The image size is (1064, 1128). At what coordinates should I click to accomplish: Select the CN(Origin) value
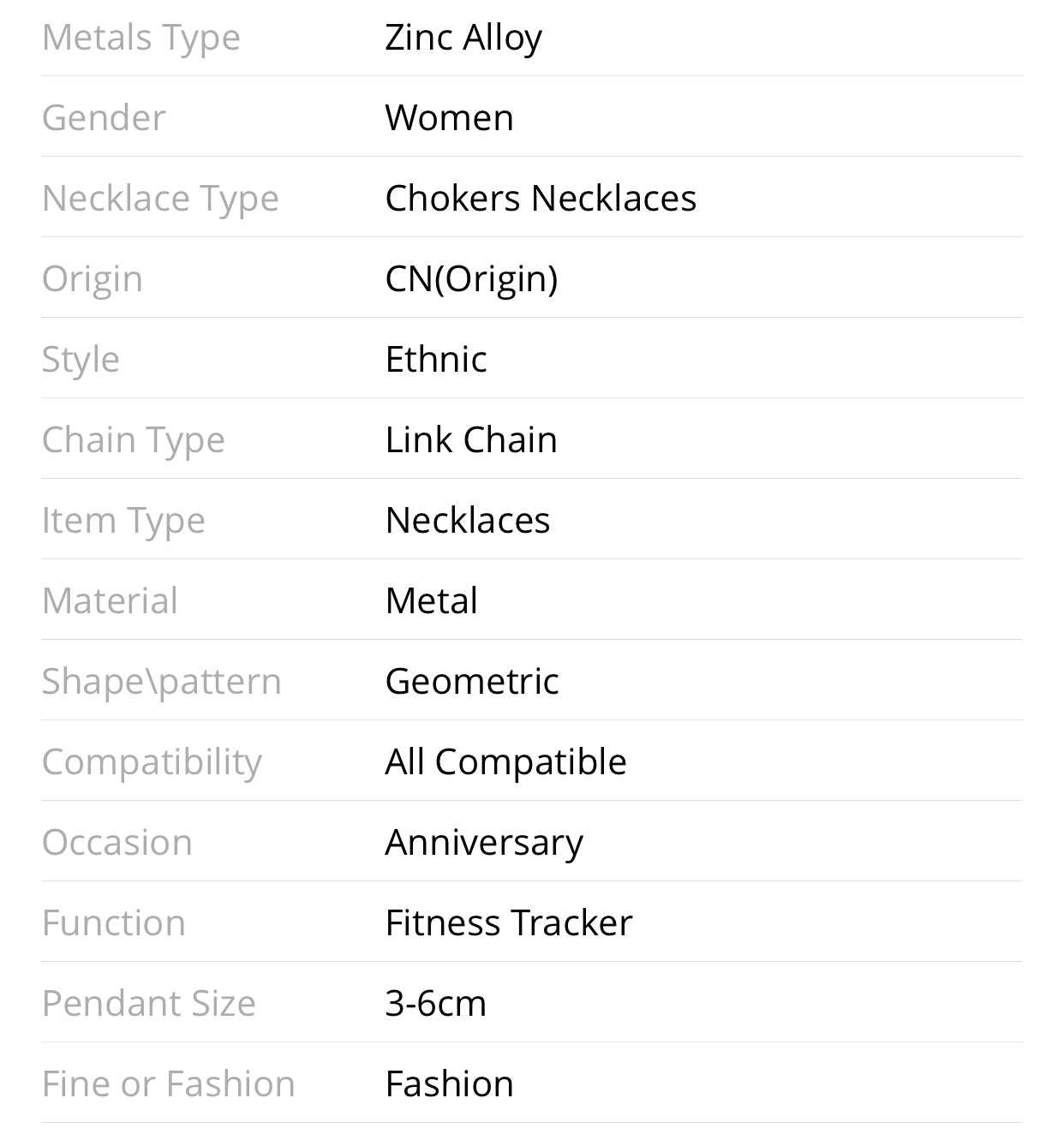point(471,279)
